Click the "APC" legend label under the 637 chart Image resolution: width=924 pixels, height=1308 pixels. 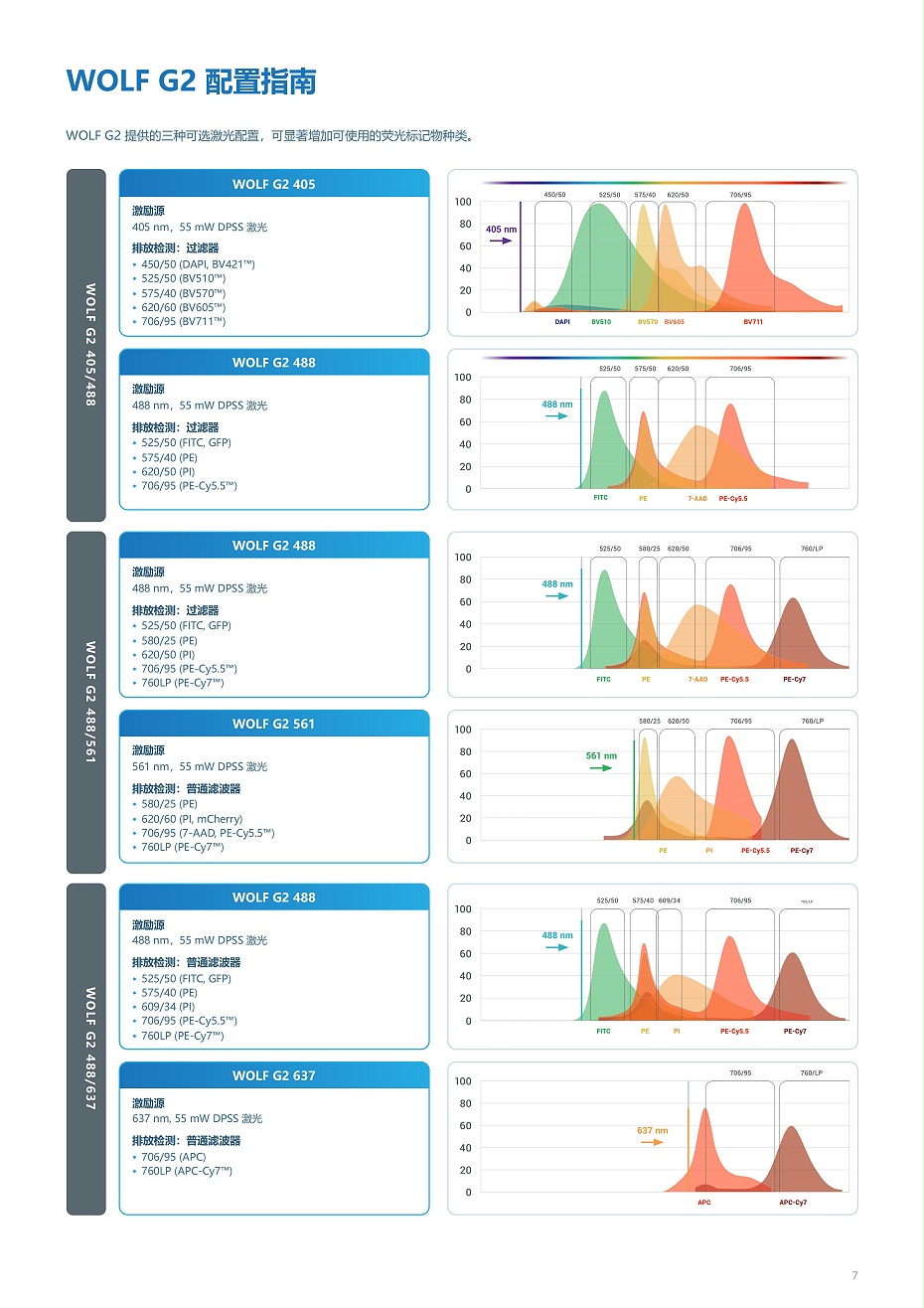click(703, 1203)
